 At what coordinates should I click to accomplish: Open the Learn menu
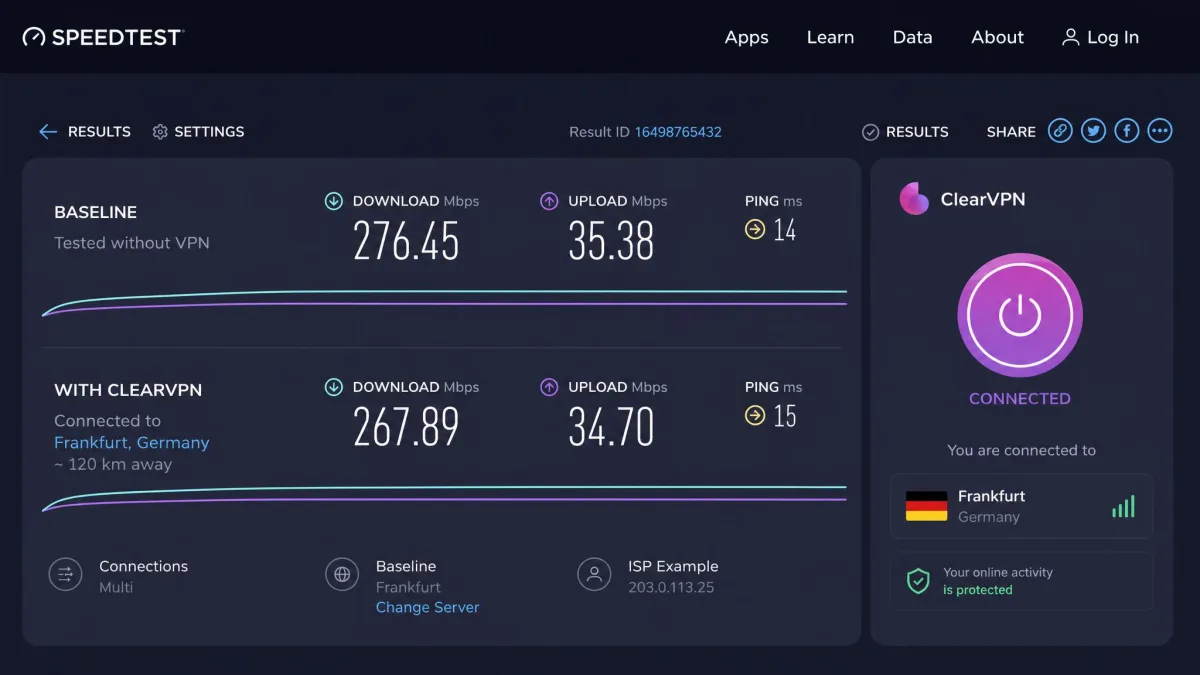coord(830,37)
